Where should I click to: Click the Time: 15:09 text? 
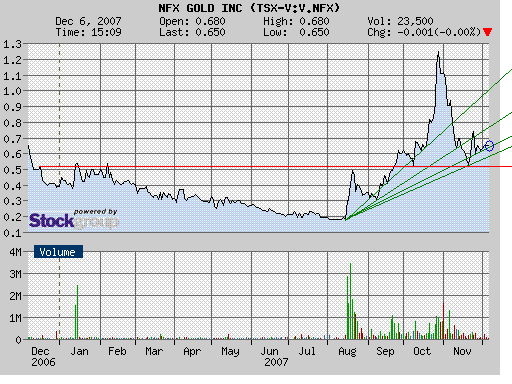pos(88,32)
